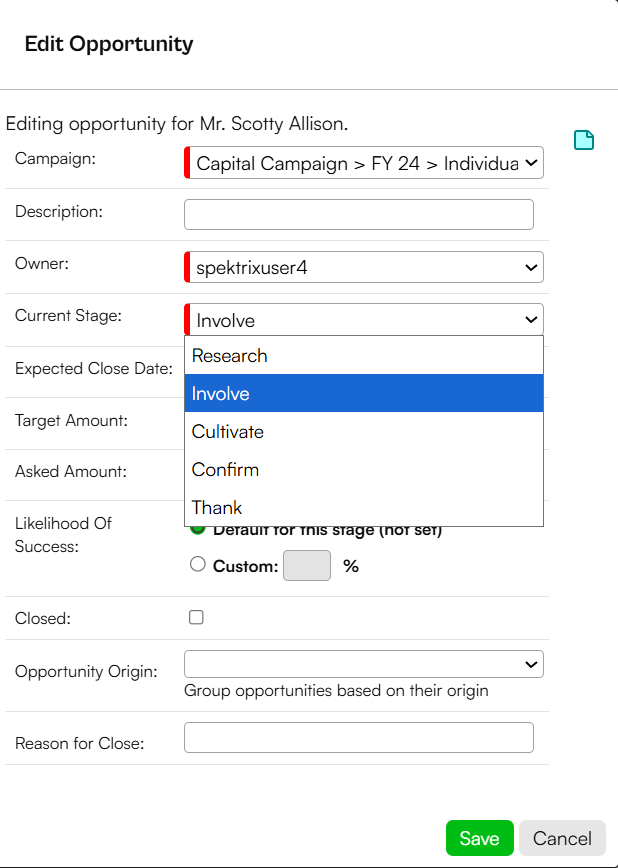Click the Reason for Close field
Image resolution: width=618 pixels, height=868 pixels.
tap(359, 737)
